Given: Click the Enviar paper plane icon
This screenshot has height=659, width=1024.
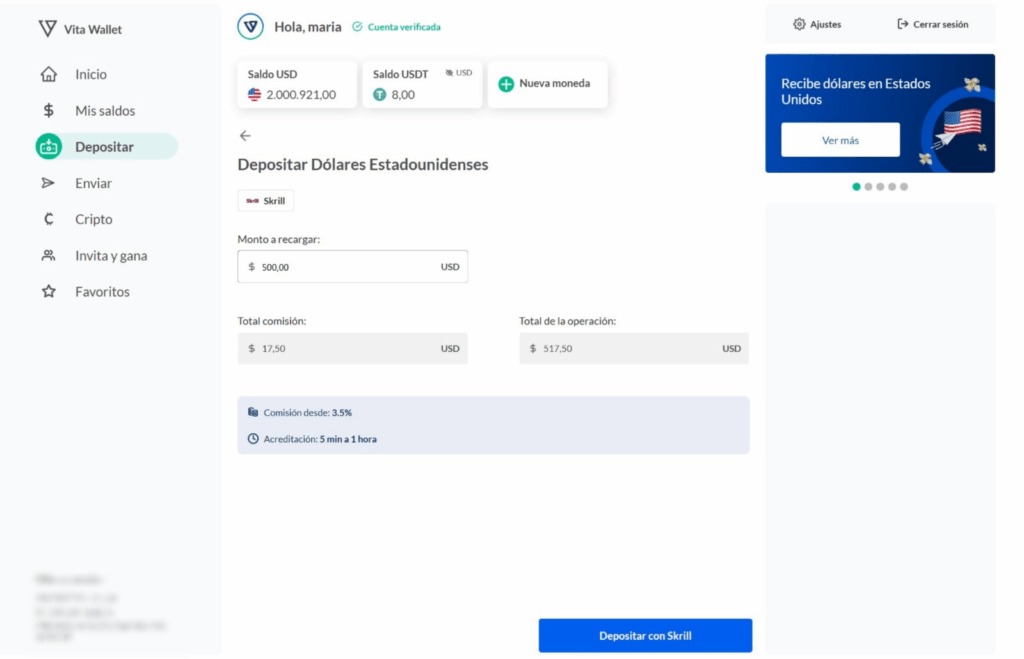Looking at the screenshot, I should click(48, 183).
